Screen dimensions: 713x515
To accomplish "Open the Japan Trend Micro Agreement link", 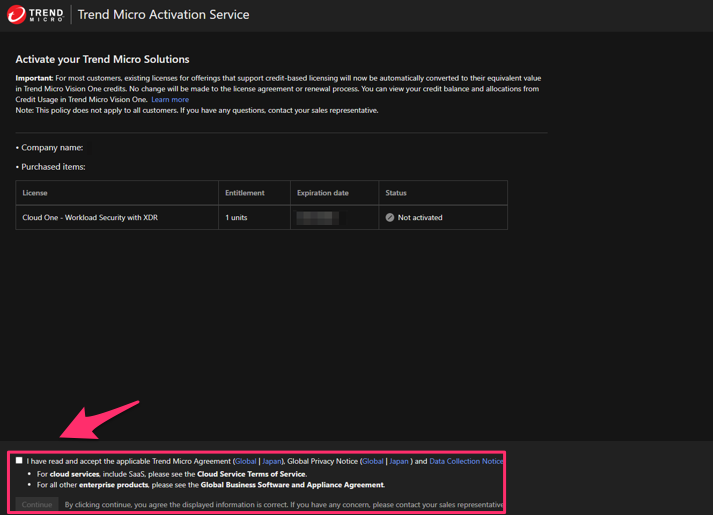I will (x=271, y=462).
